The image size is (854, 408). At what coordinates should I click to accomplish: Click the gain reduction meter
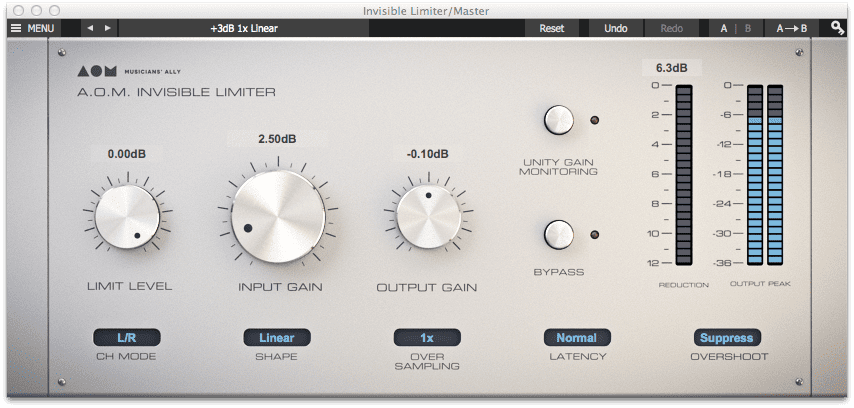(684, 175)
